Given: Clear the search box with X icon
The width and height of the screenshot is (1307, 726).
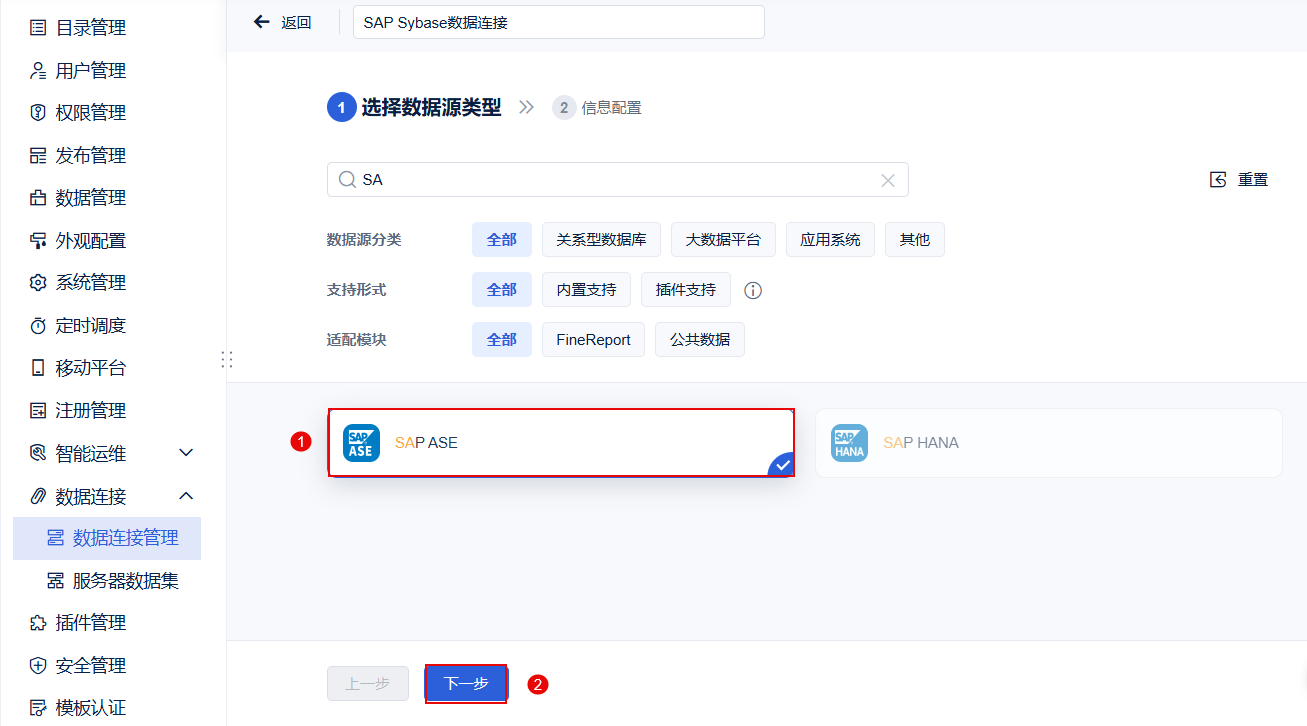Looking at the screenshot, I should tap(887, 180).
